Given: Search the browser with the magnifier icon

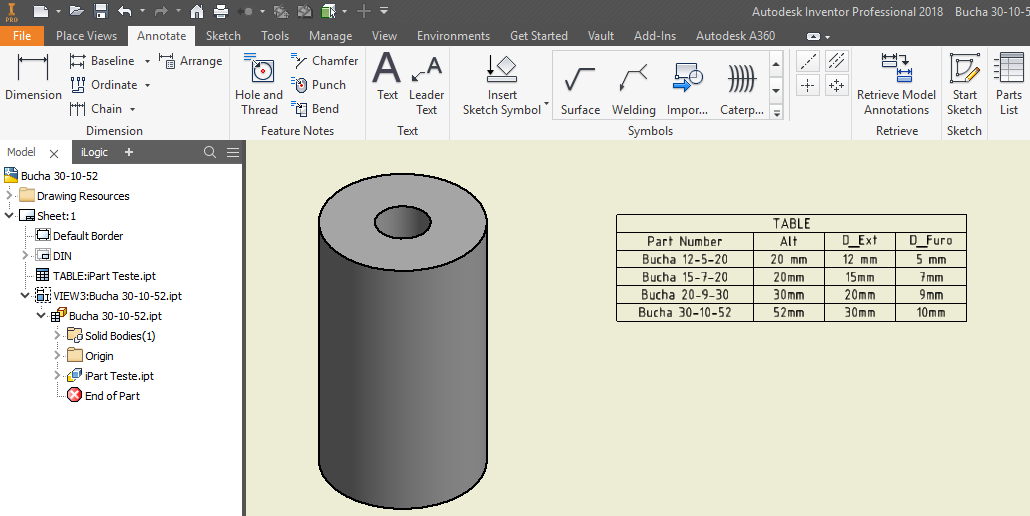Looking at the screenshot, I should click(210, 152).
